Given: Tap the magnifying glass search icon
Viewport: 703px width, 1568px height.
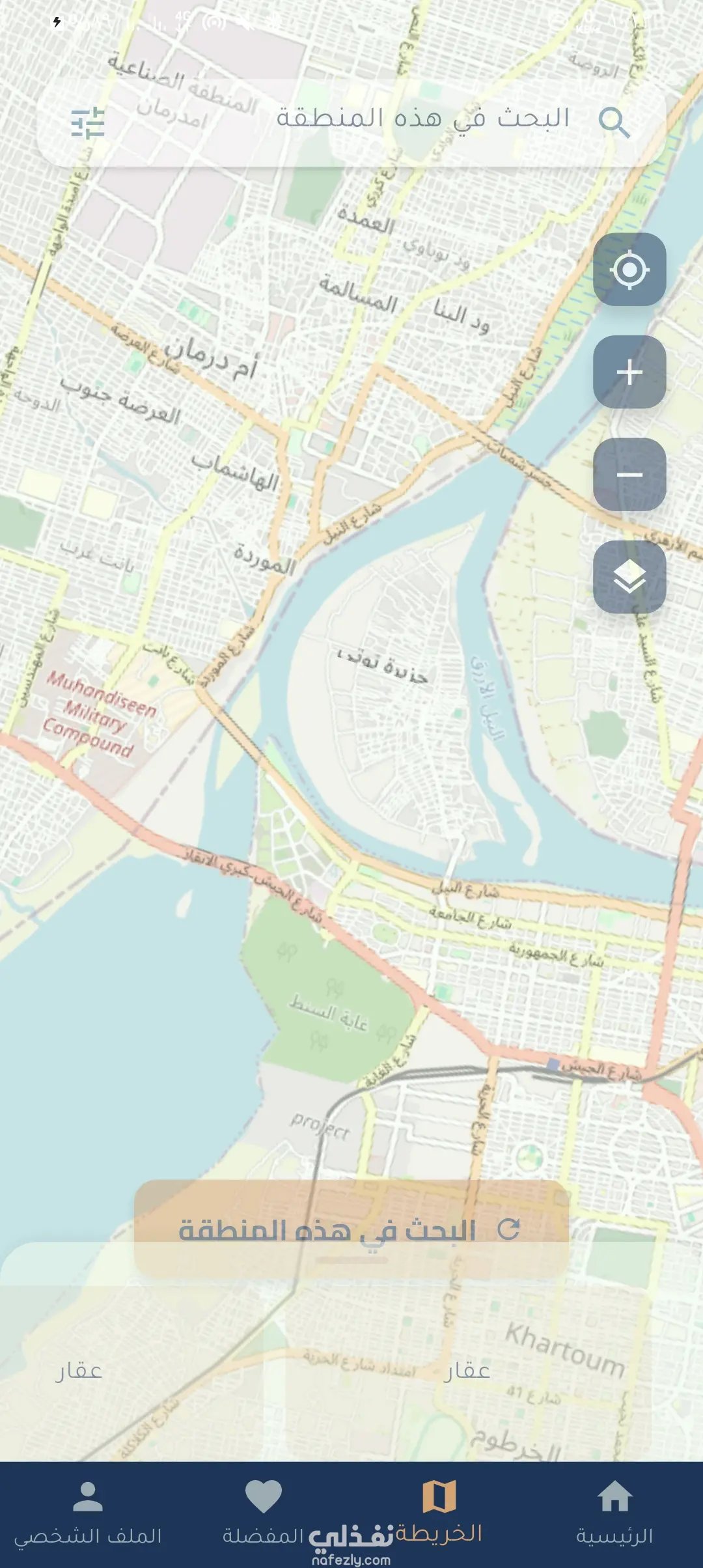Looking at the screenshot, I should coord(614,122).
